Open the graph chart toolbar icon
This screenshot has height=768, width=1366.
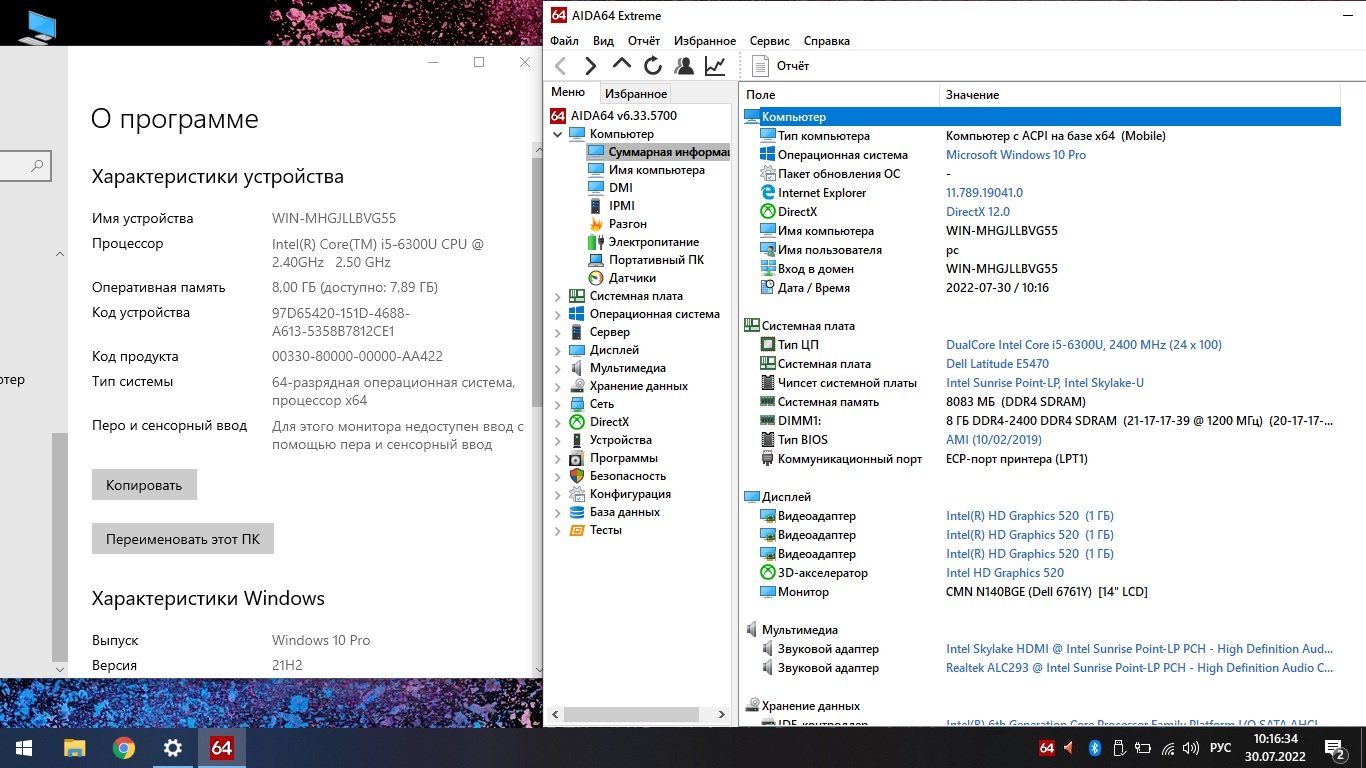click(x=715, y=66)
